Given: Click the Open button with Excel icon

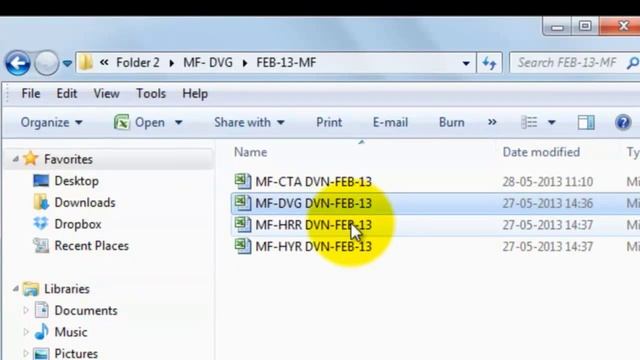Looking at the screenshot, I should tap(139, 122).
